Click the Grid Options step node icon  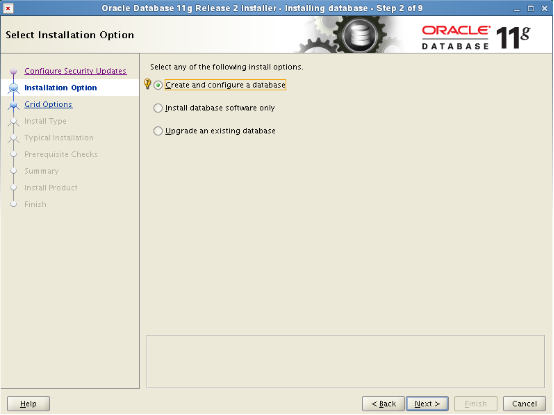tap(13, 105)
